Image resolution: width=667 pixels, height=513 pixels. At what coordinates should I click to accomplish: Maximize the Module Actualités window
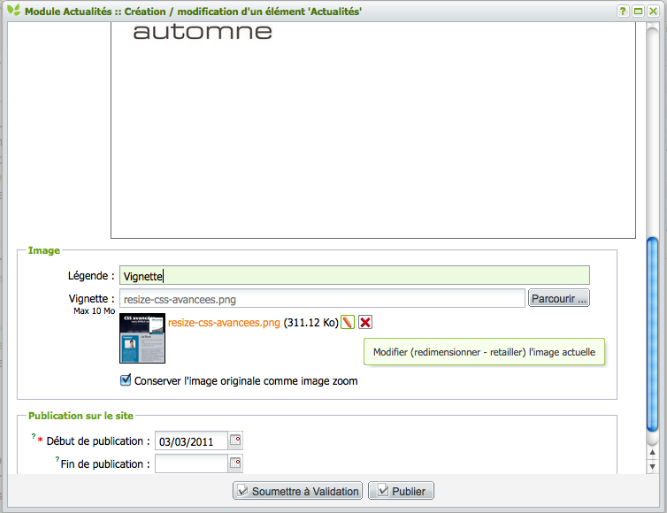tap(637, 10)
